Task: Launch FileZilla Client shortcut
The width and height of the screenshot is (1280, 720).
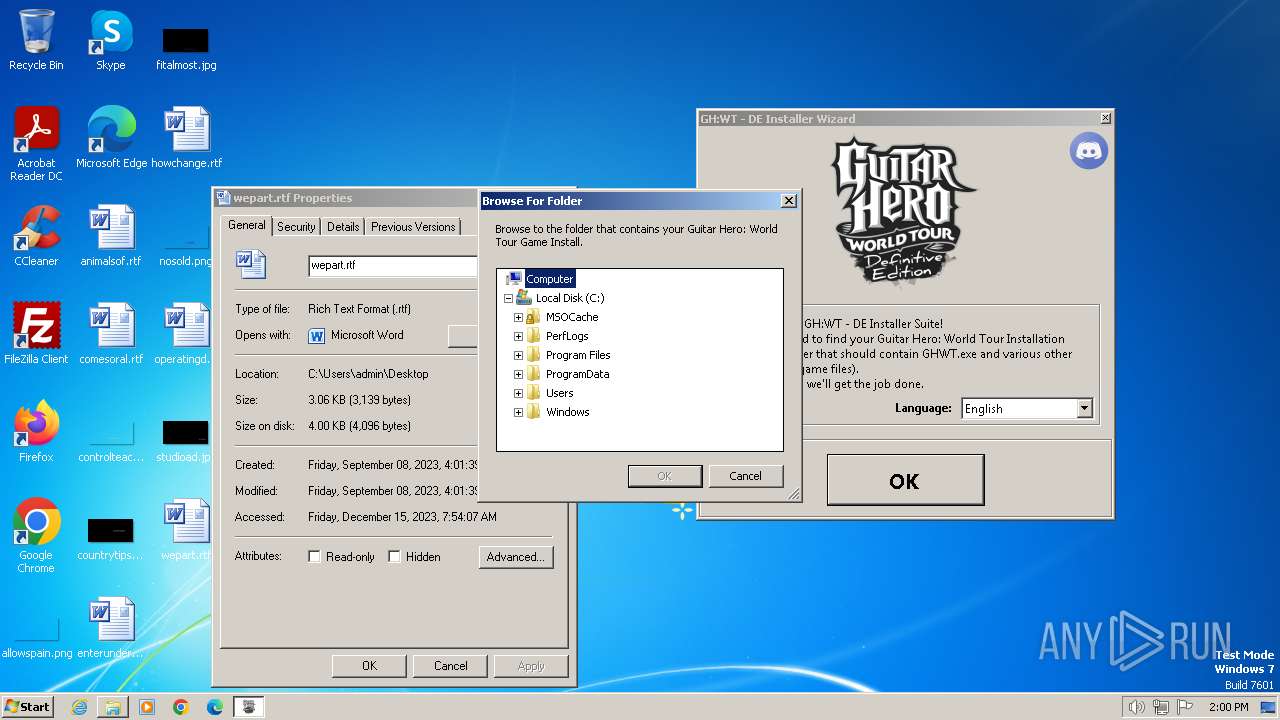Action: (x=36, y=334)
